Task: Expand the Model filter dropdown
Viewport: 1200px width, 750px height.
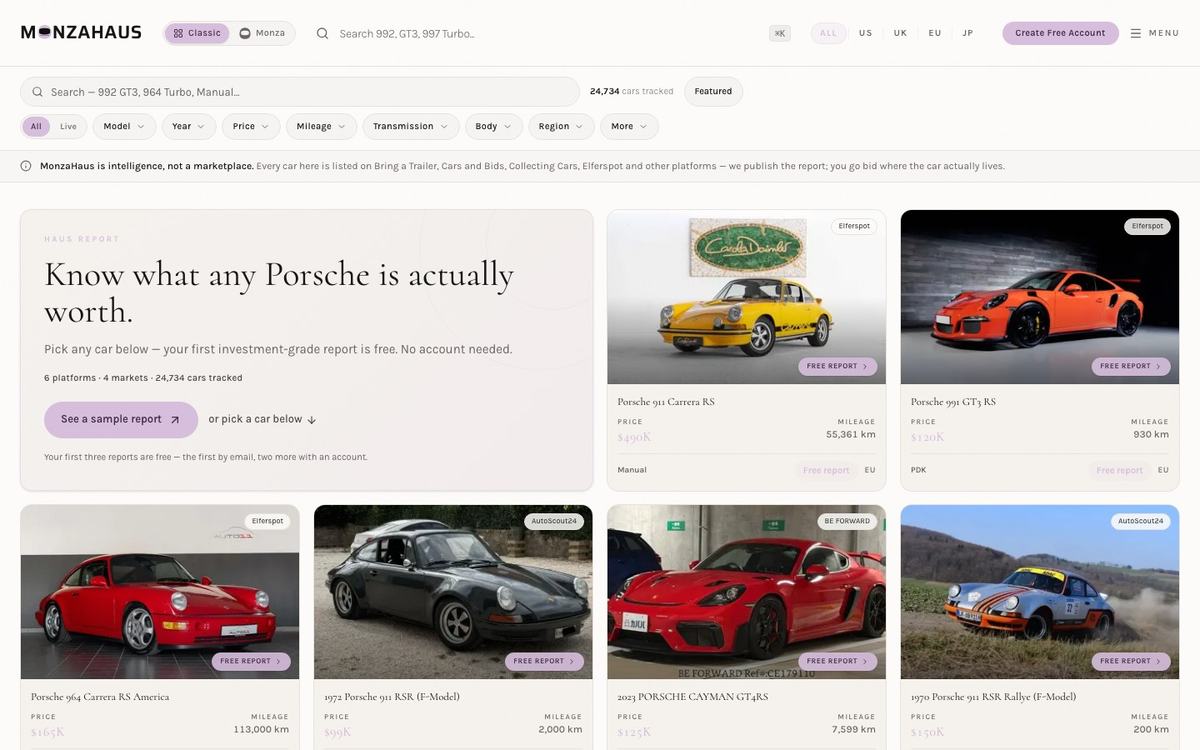Action: click(x=124, y=127)
